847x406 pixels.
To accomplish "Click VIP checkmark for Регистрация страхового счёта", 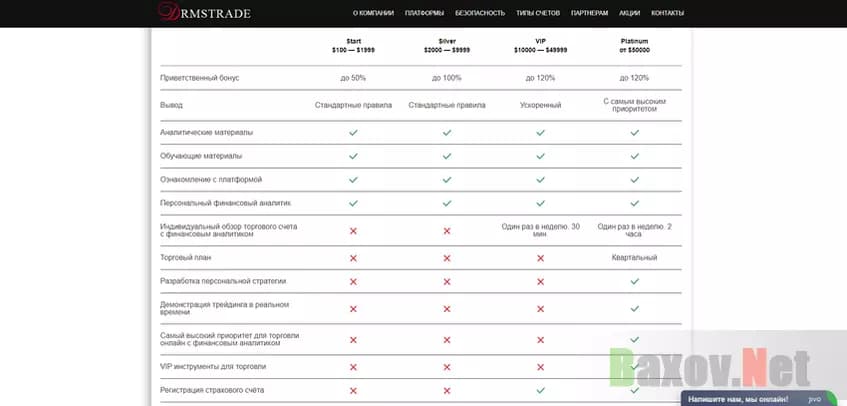I will click(x=540, y=390).
